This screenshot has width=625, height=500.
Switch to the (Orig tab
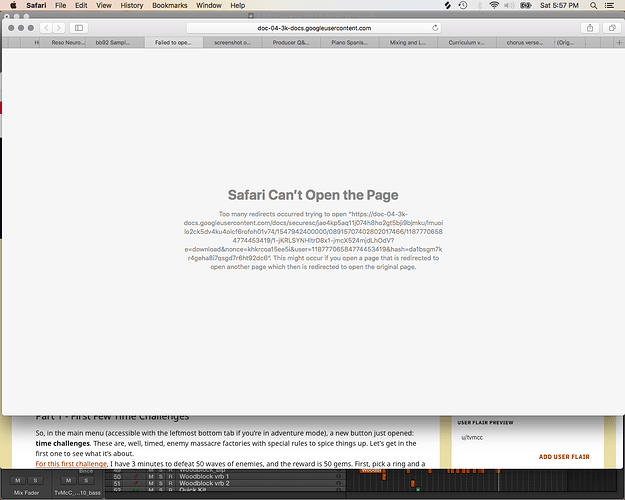570,42
